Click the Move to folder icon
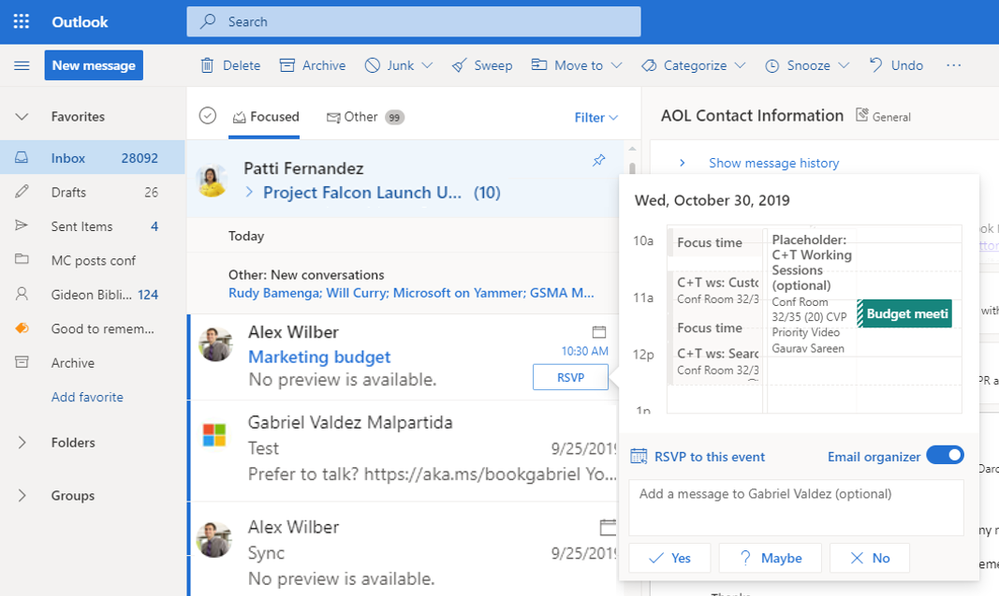 (x=539, y=64)
